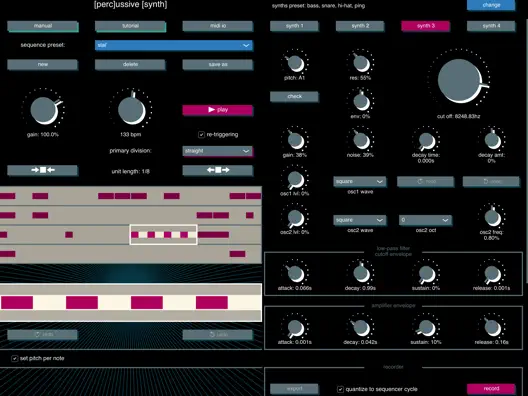528x396 pixels.
Task: Toggle quantize to sequencer cycle checkbox
Action: click(x=340, y=389)
